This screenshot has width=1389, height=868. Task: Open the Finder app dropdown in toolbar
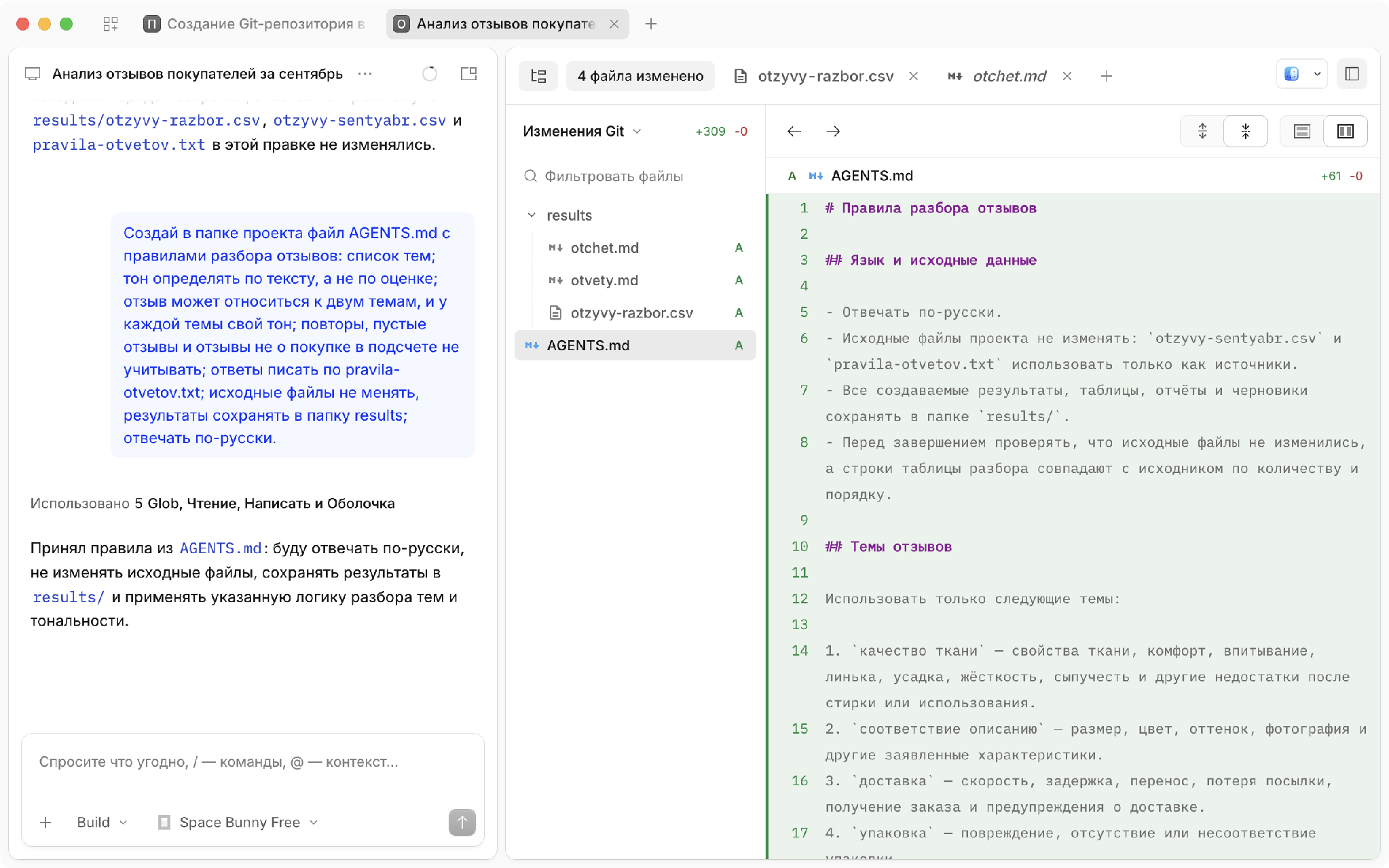pos(1302,74)
